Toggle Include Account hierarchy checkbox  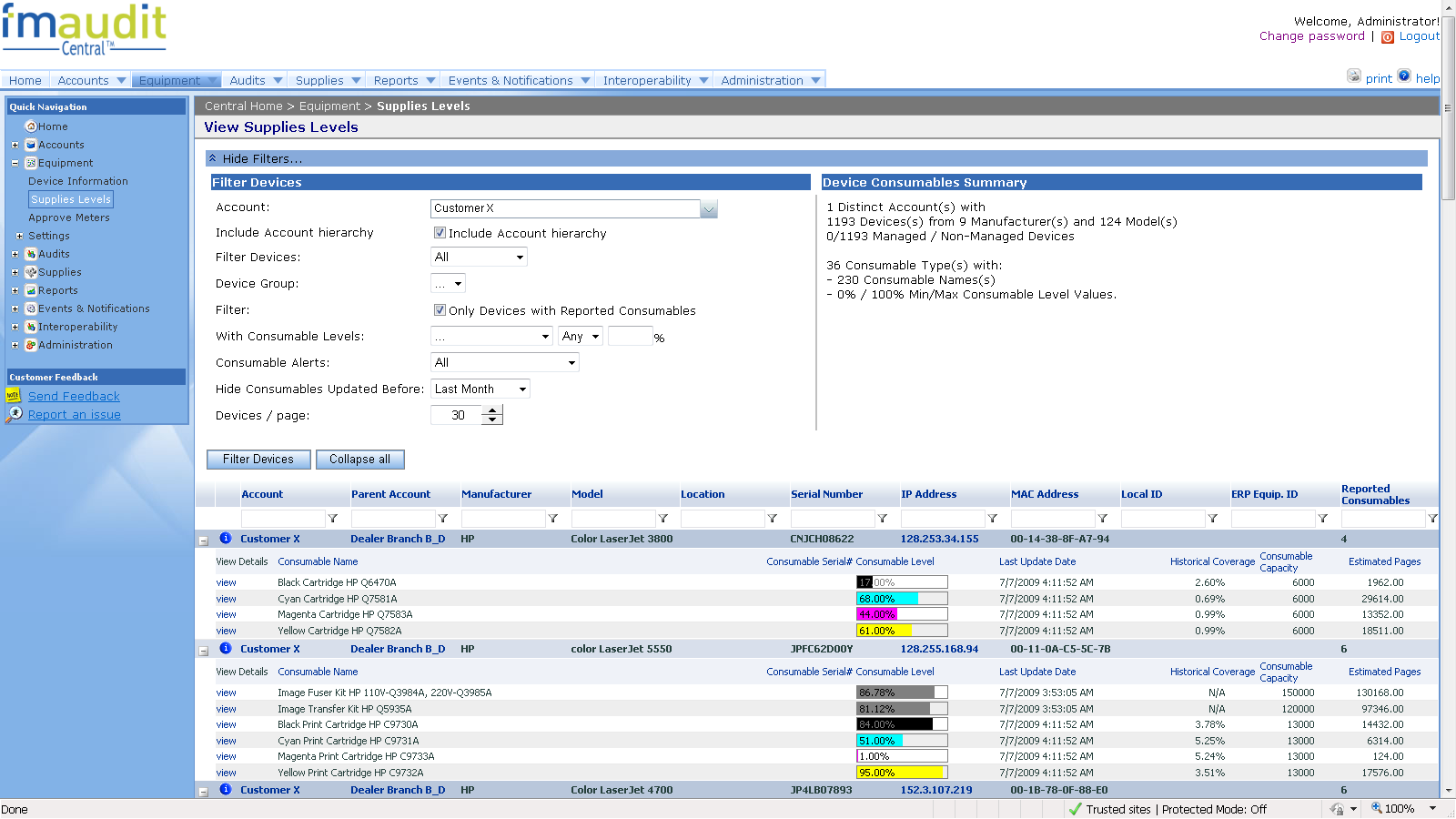440,233
